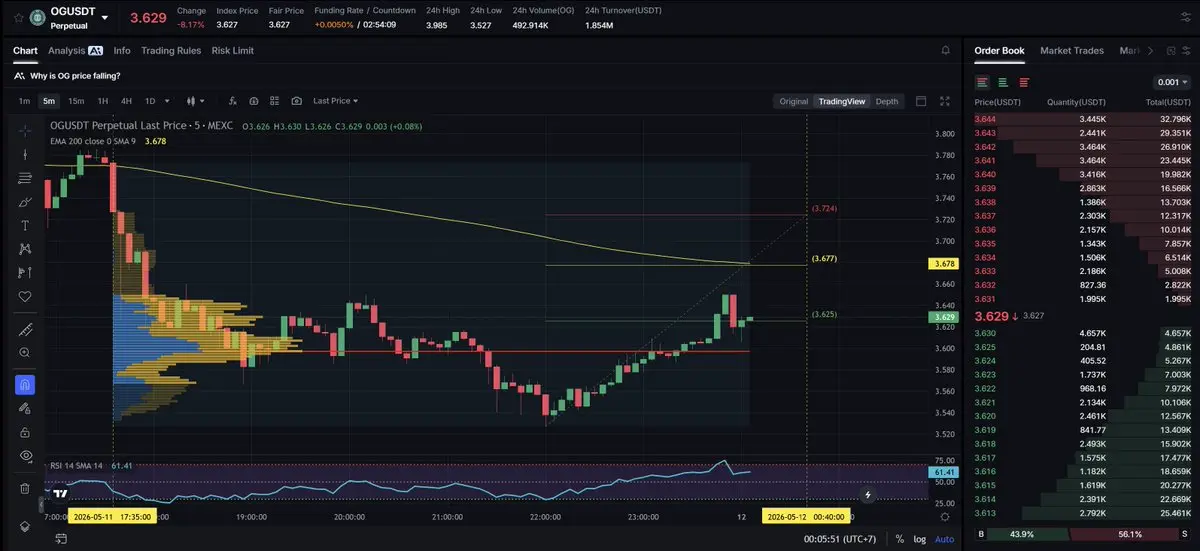Click the TradingView logo on chart
Image resolution: width=1200 pixels, height=551 pixels.
(x=61, y=492)
